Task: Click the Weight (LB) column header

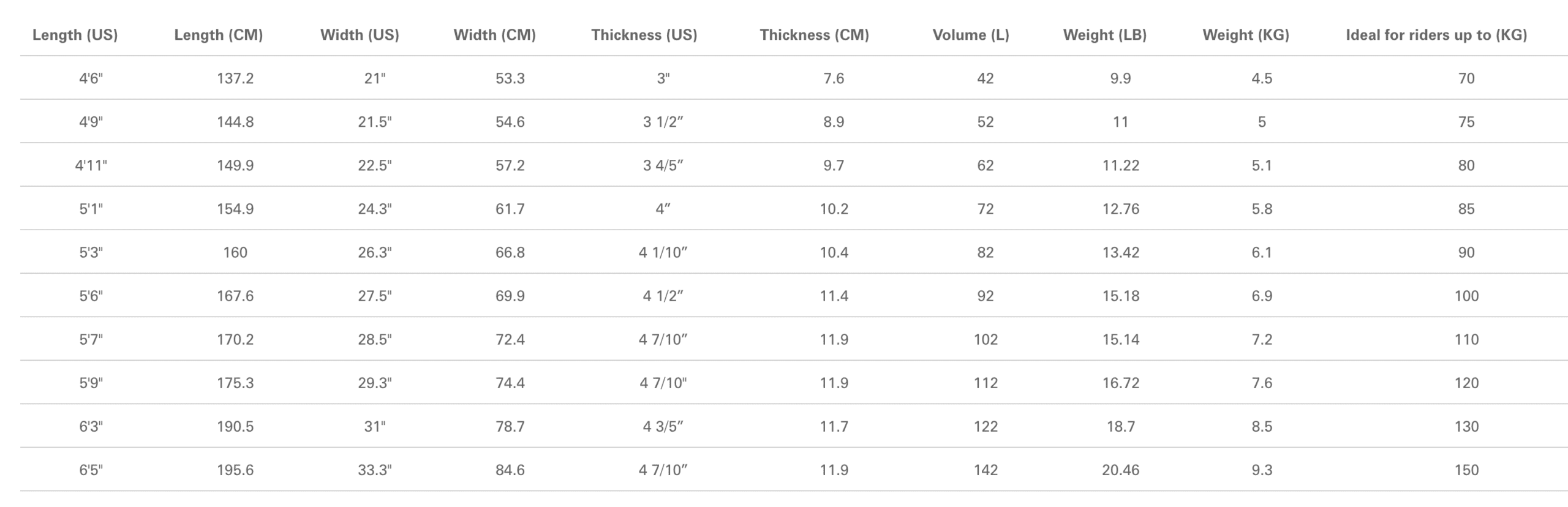Action: coord(1104,35)
